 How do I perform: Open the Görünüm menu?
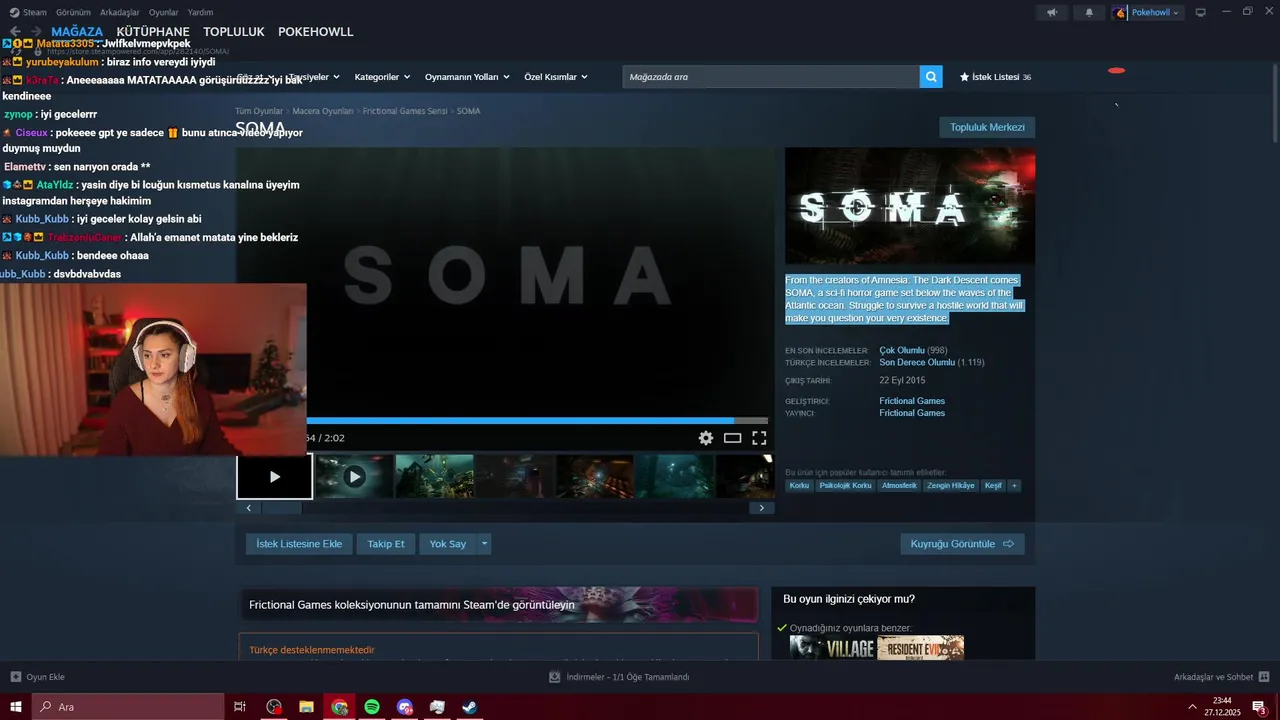[73, 12]
